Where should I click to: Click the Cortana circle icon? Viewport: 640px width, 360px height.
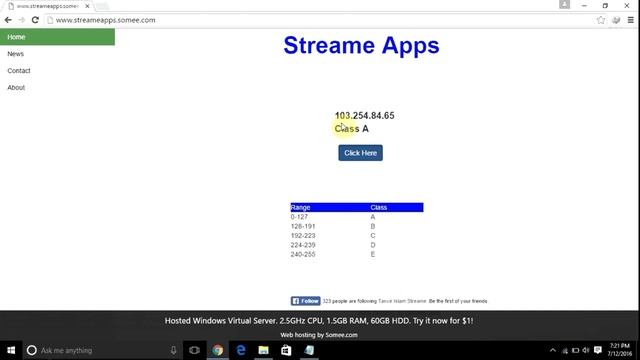click(31, 350)
